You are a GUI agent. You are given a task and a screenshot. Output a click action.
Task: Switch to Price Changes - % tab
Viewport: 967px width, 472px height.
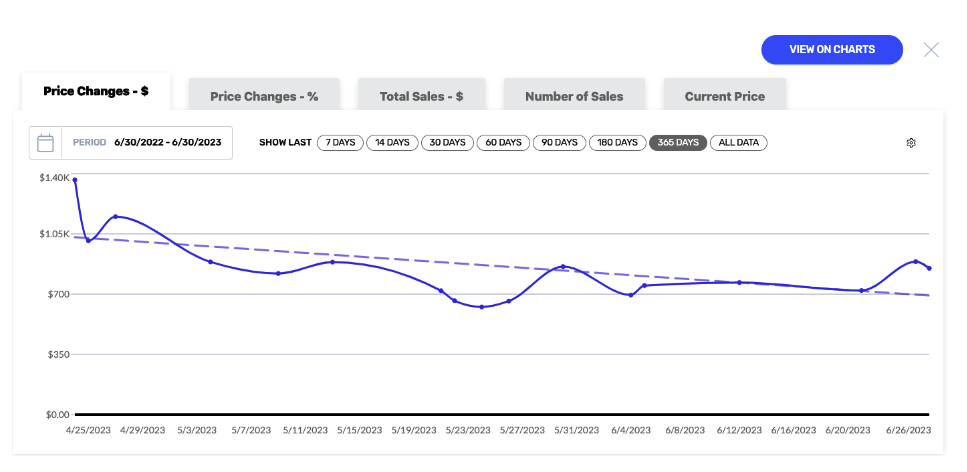pos(264,96)
